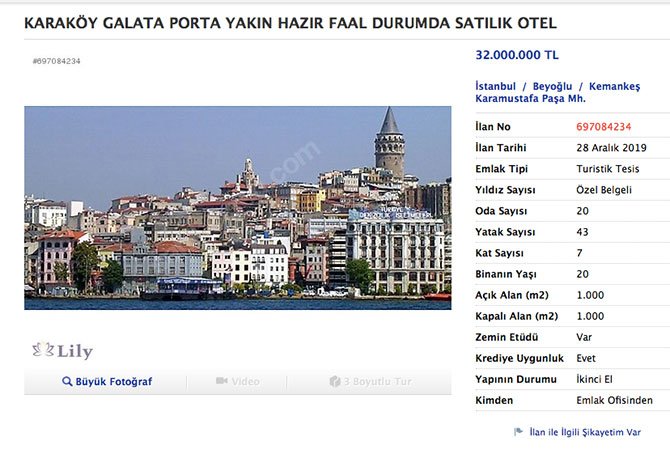Click the 3D cube icon

[335, 382]
